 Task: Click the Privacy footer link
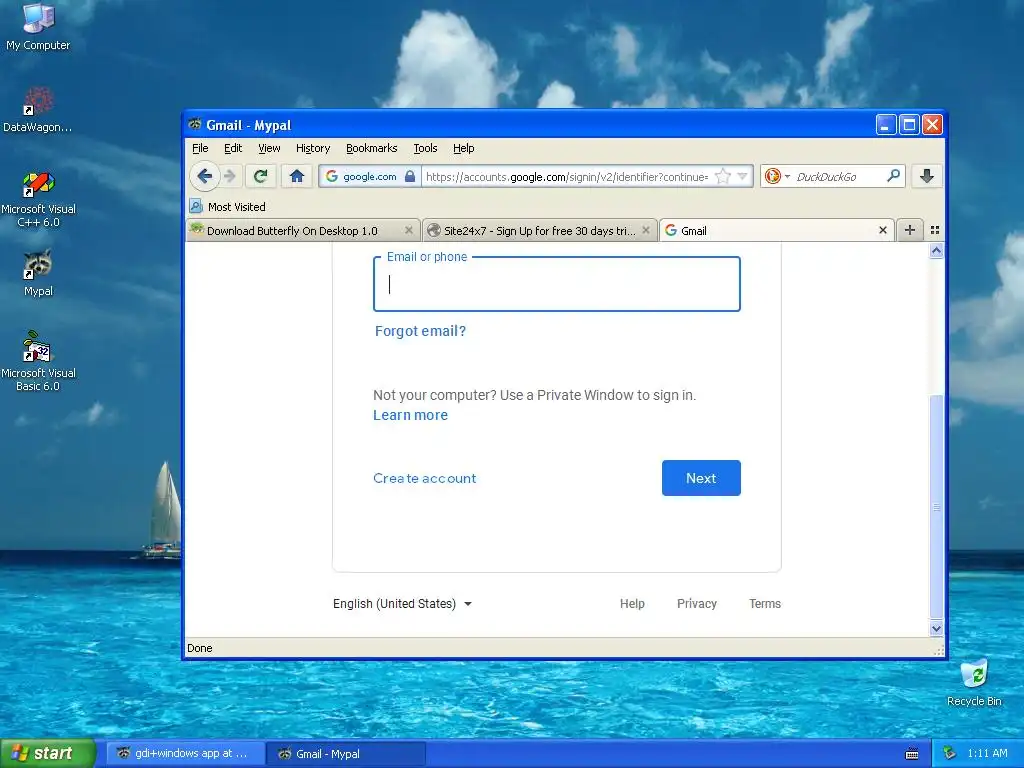697,603
